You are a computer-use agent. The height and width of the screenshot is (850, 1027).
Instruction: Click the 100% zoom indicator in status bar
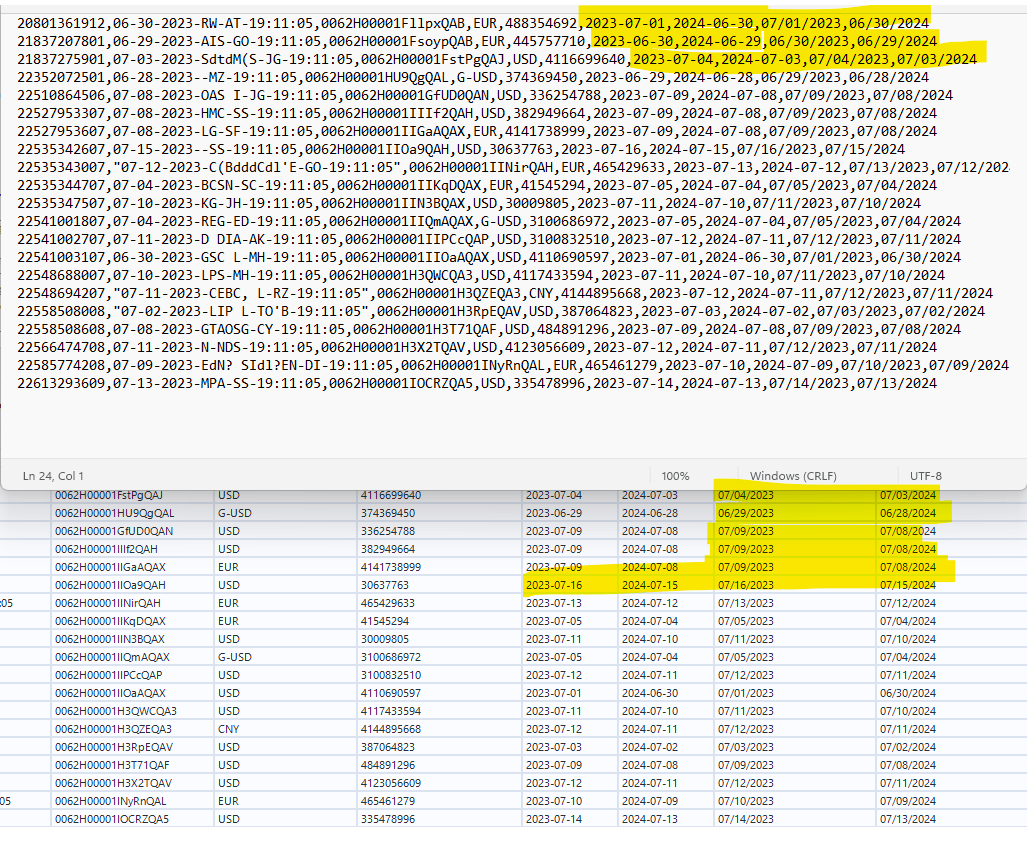click(676, 475)
